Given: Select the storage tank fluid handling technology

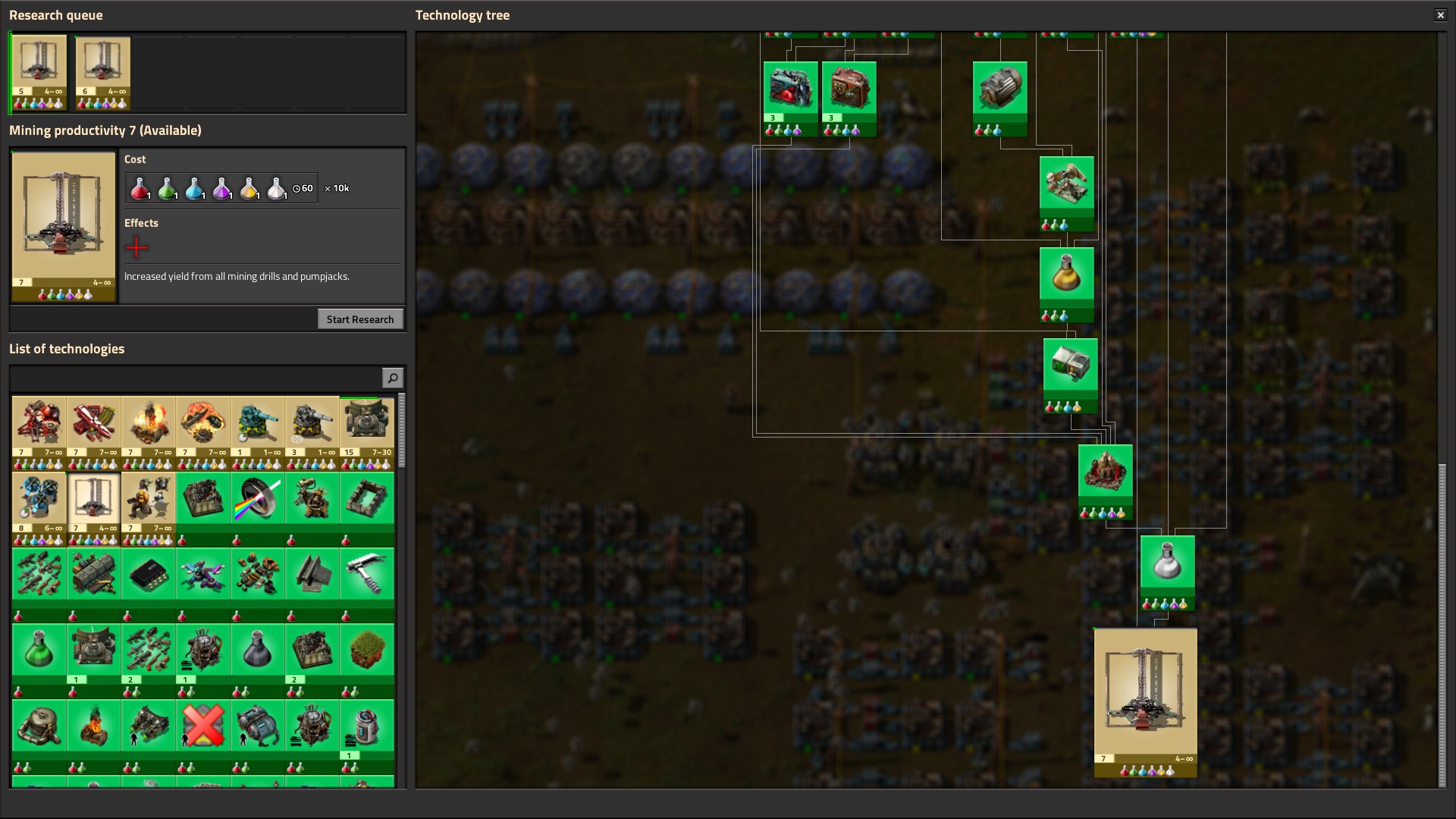Looking at the screenshot, I should tap(39, 736).
